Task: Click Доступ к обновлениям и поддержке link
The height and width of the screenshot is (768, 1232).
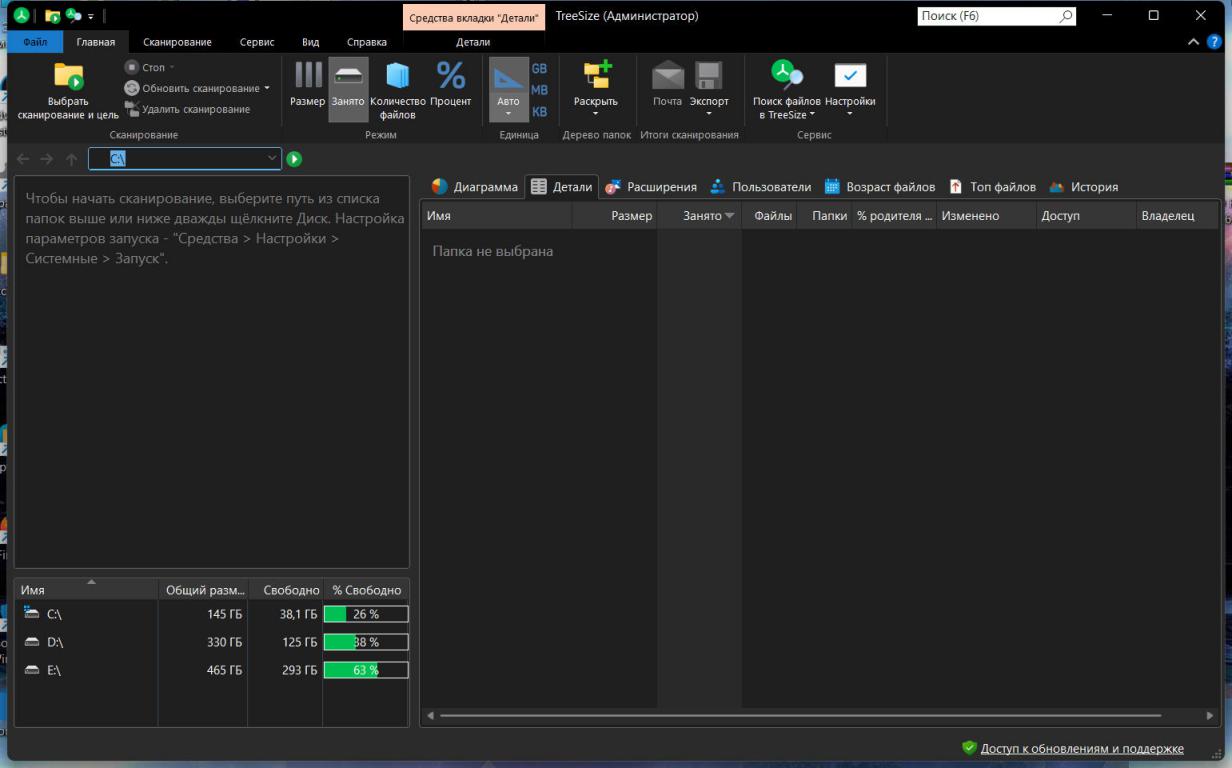Action: [1081, 748]
